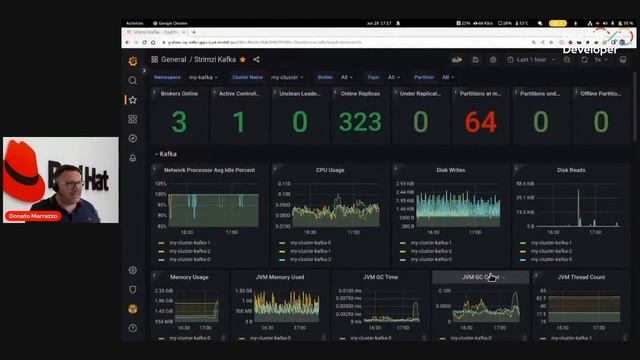Open the Explore compass icon in sidebar
The image size is (640, 360).
(133, 138)
